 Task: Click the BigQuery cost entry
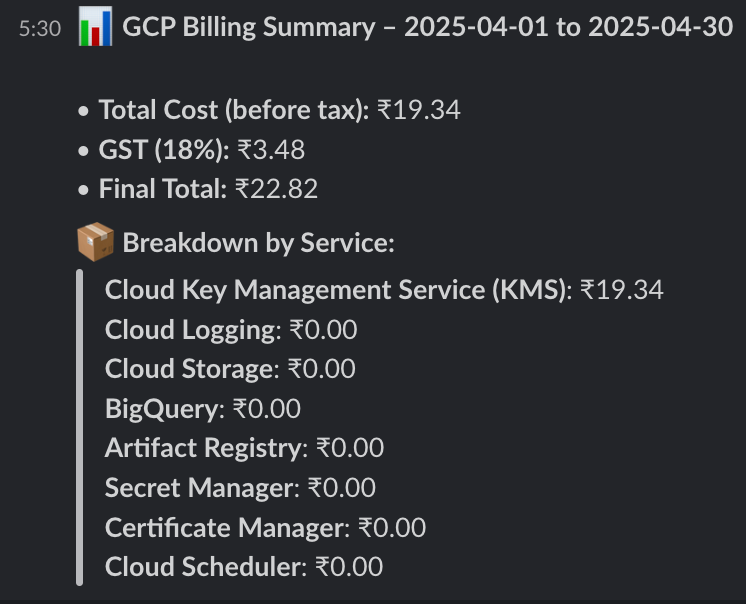click(x=203, y=409)
